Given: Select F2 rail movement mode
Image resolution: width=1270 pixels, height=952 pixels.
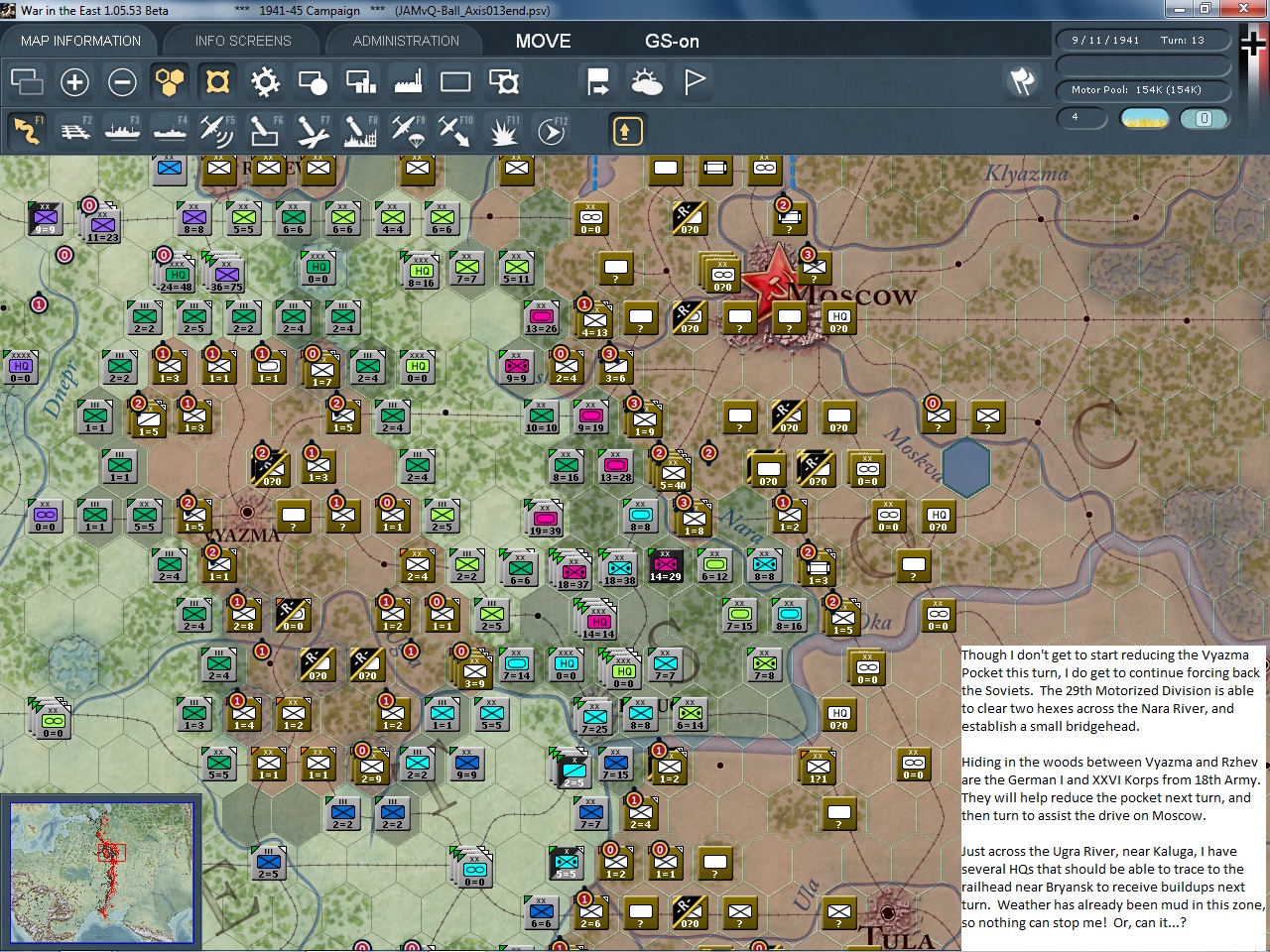Looking at the screenshot, I should (x=74, y=131).
